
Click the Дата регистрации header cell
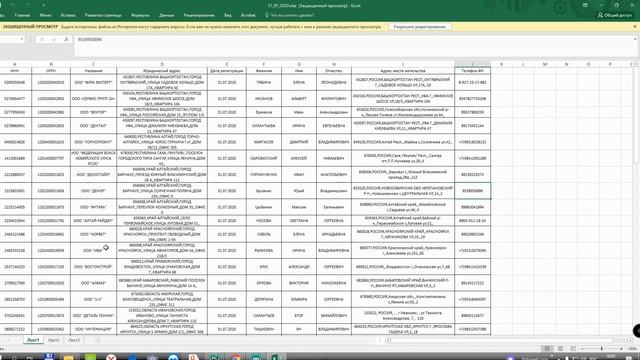coord(227,71)
